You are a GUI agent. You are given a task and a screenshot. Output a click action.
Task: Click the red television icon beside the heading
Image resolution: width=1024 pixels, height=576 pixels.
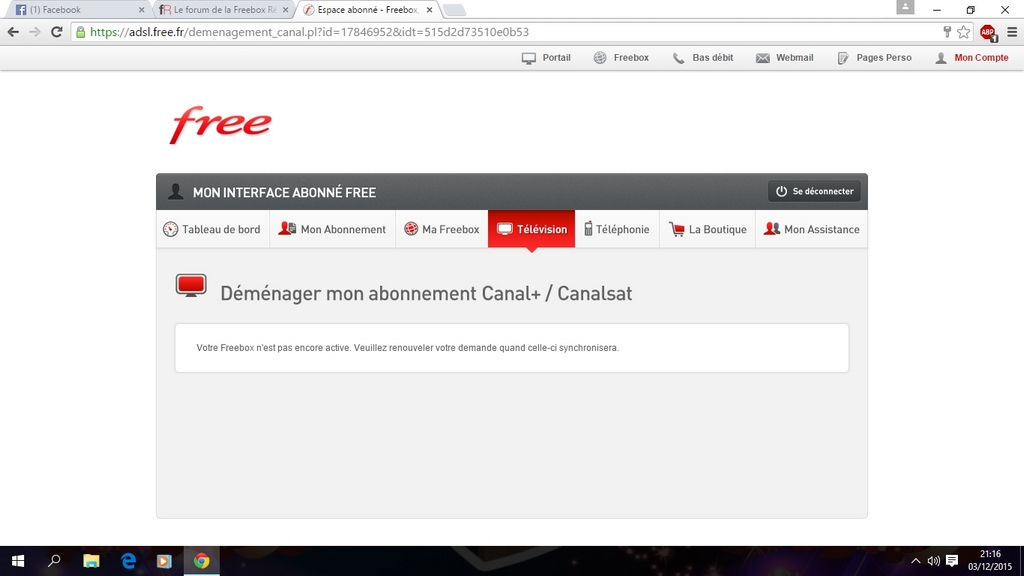tap(191, 286)
